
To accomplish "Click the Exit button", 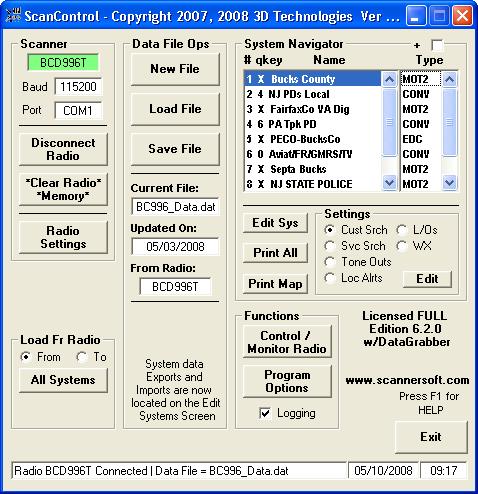I will pos(431,437).
